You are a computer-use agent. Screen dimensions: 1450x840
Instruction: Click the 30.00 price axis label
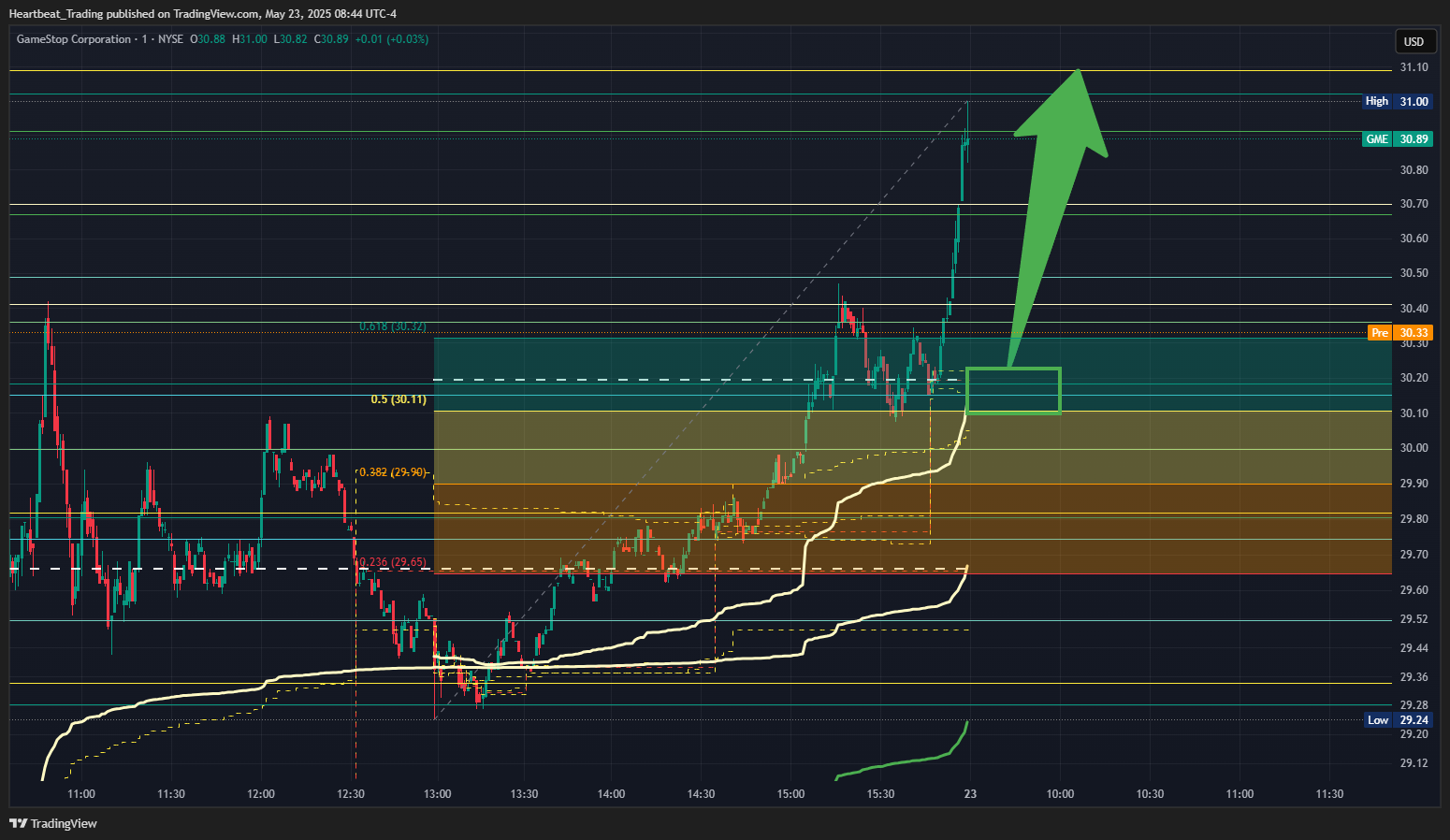(1414, 448)
